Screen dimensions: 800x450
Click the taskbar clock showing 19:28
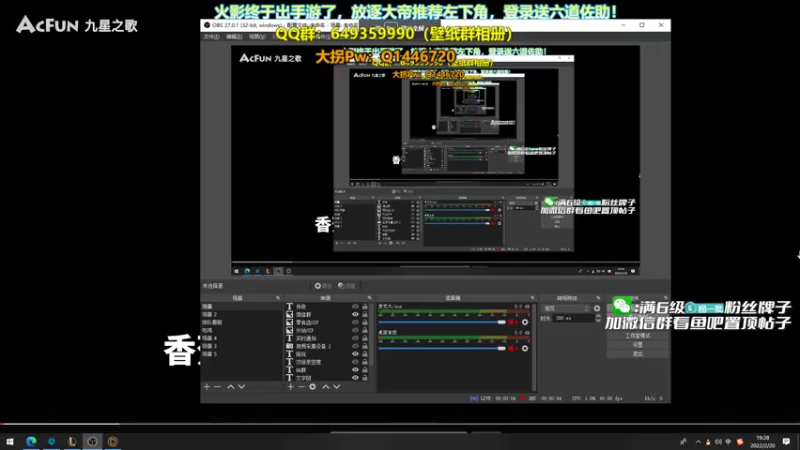763,441
